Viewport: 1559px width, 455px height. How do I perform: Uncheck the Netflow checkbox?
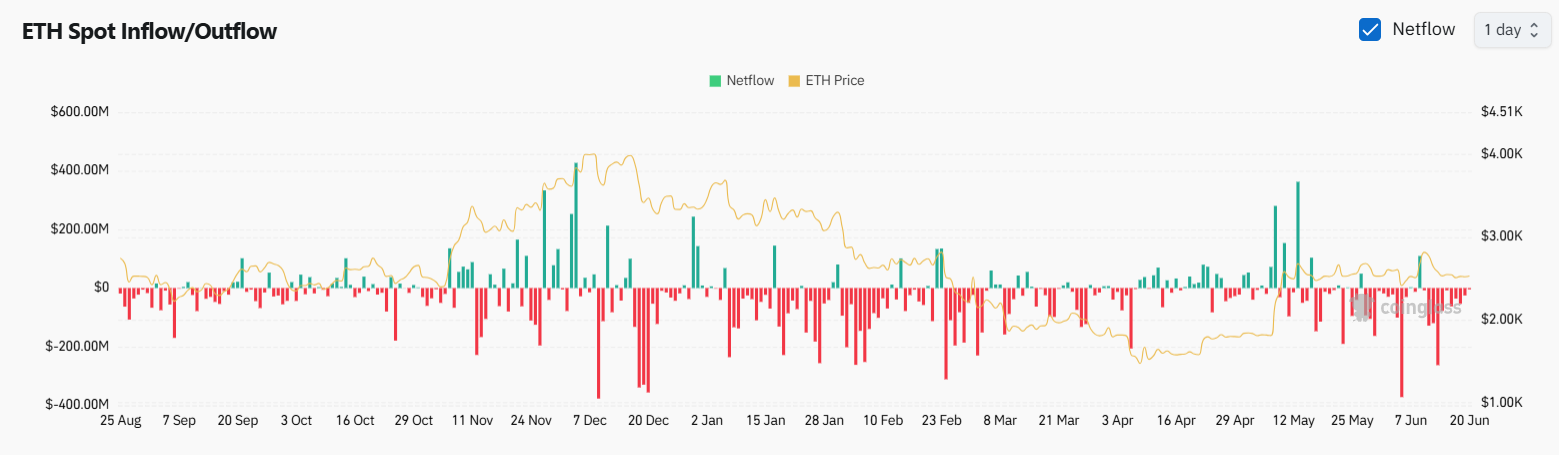coord(1370,30)
